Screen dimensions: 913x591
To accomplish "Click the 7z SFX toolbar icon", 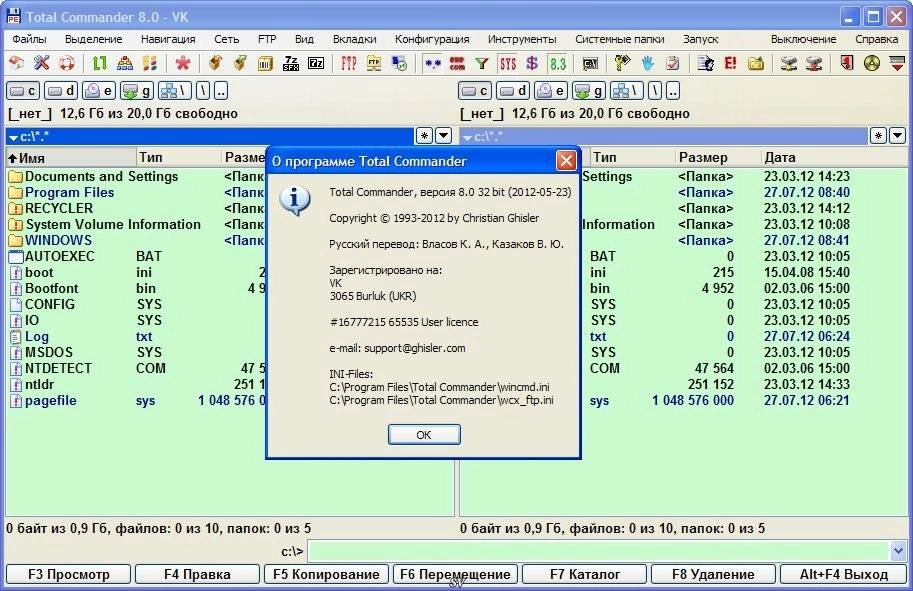I will pyautogui.click(x=291, y=63).
